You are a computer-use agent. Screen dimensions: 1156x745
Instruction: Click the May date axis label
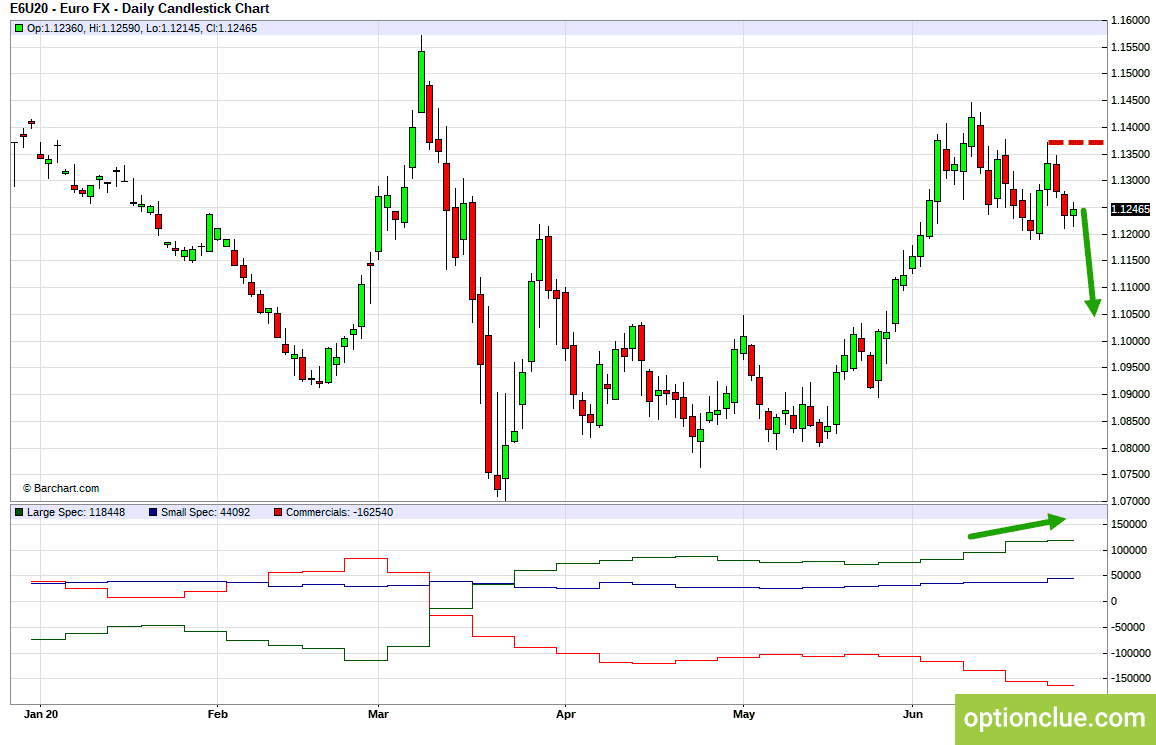[x=744, y=714]
